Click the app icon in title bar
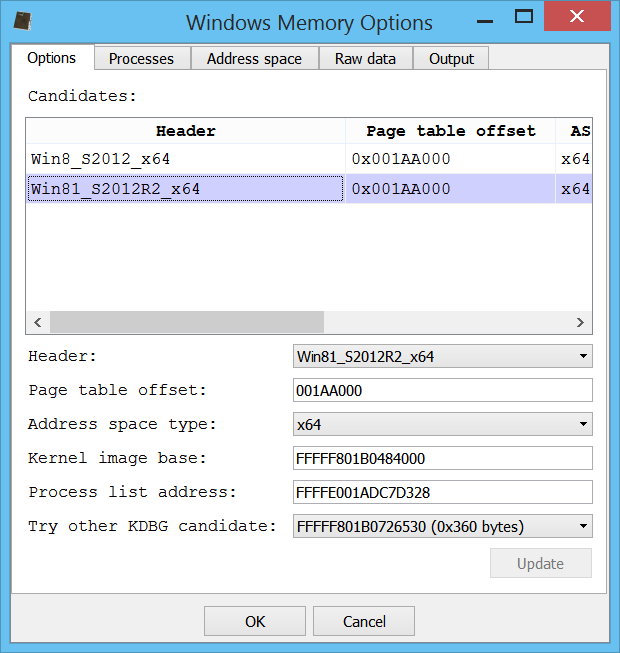The image size is (620, 653). coord(22,20)
